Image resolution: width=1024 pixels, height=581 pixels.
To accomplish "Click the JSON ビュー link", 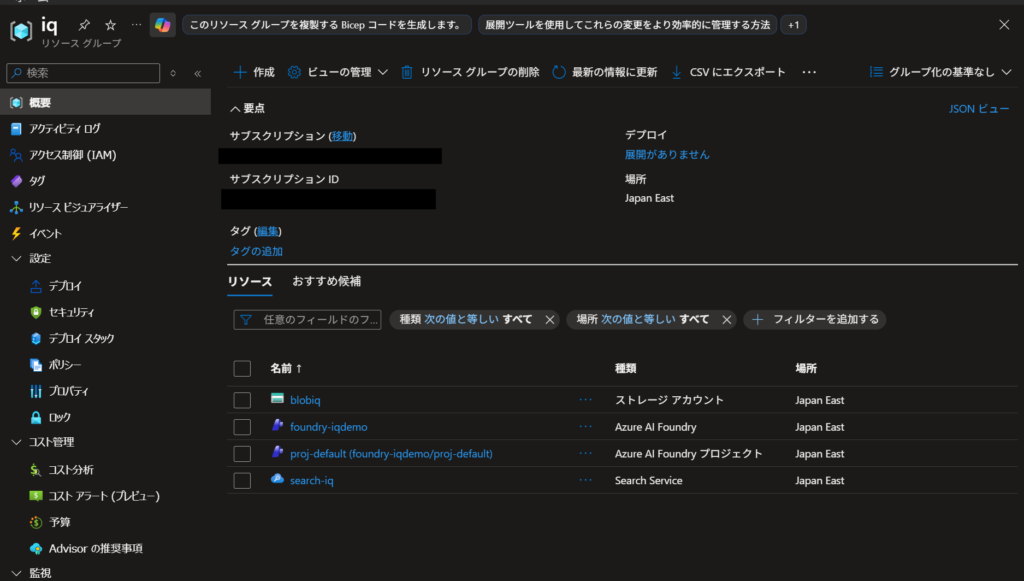I will click(978, 109).
